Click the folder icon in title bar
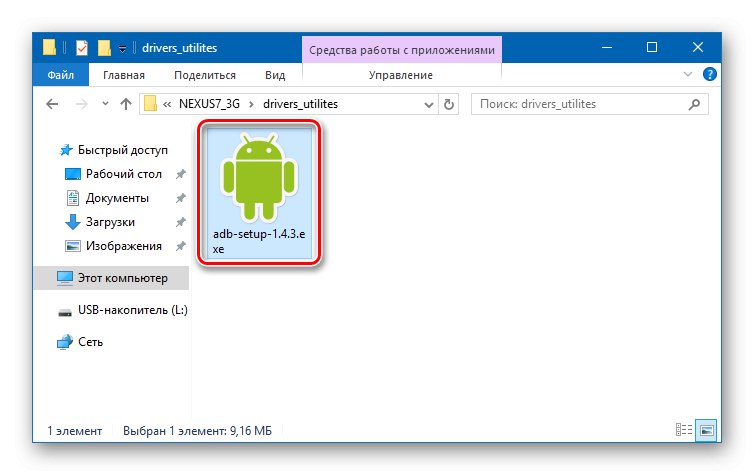Viewport: 754px width, 475px height. [49, 47]
